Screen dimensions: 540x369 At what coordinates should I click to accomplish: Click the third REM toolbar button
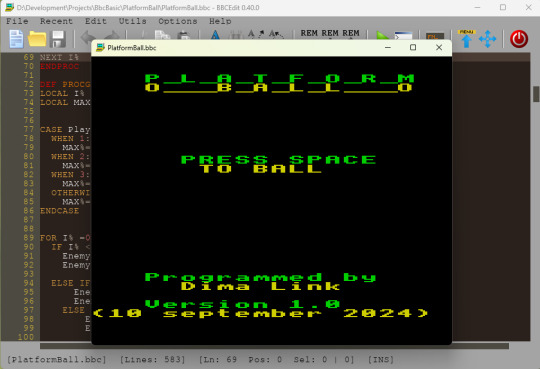click(351, 33)
